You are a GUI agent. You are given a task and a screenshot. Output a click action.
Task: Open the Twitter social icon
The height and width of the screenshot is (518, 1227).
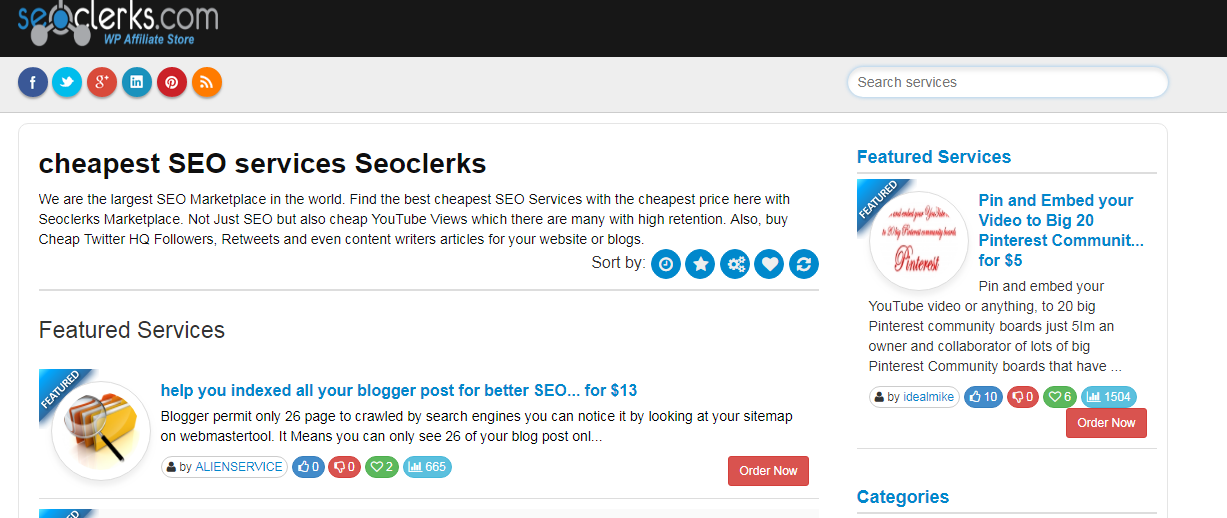pos(67,82)
